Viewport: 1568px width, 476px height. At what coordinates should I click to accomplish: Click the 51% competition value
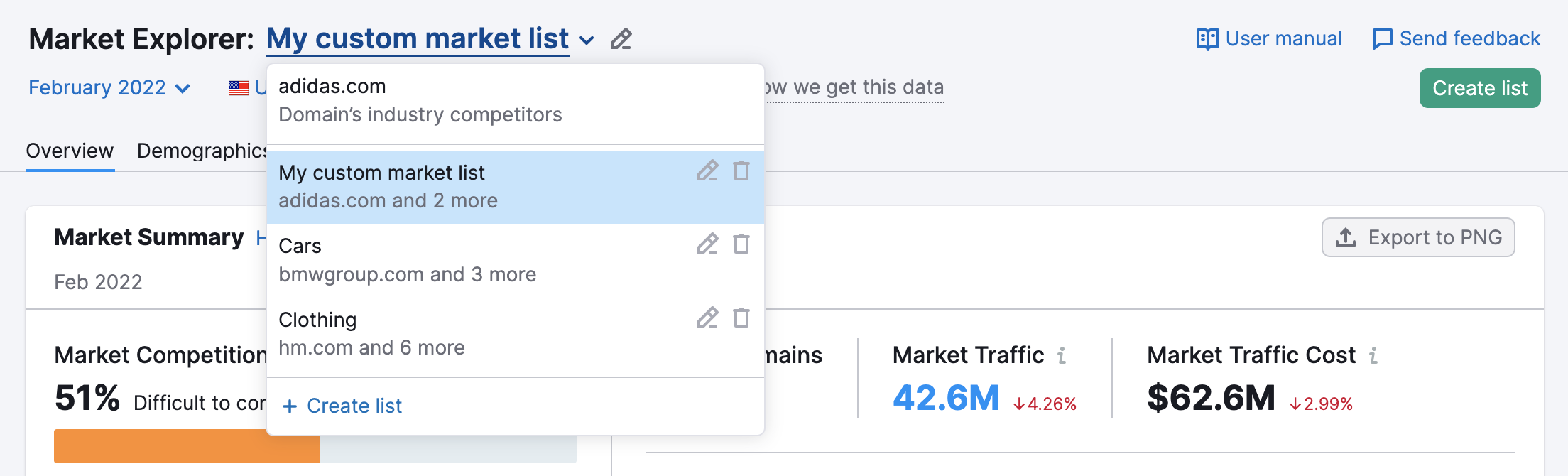click(87, 398)
